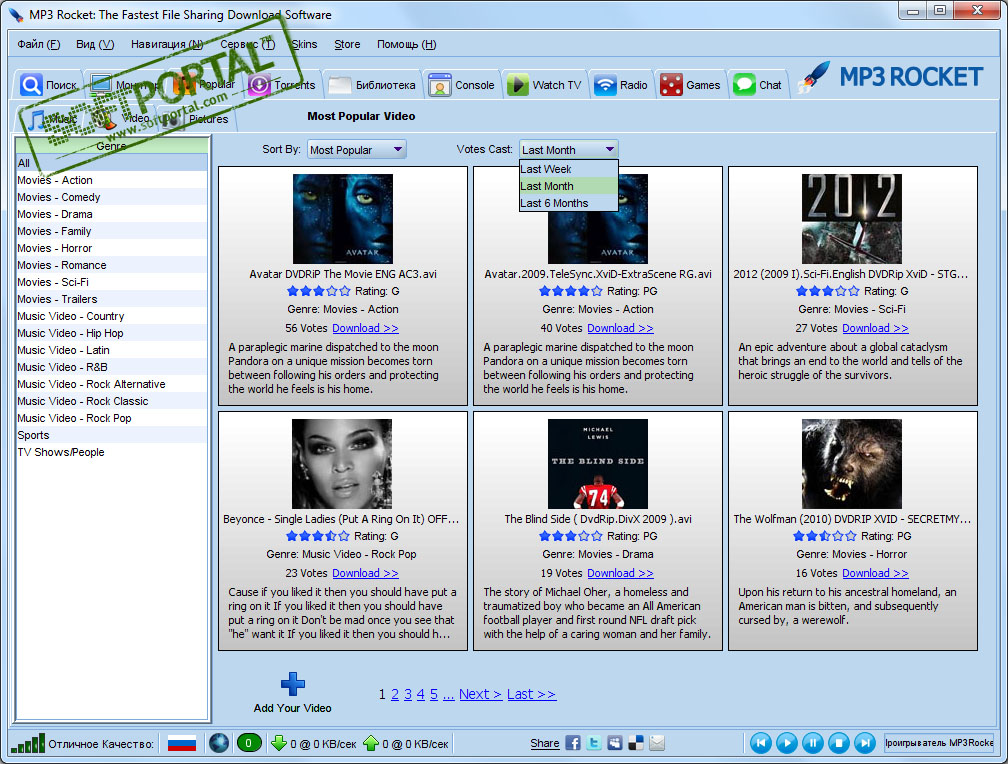Go to results page 5

434,695
